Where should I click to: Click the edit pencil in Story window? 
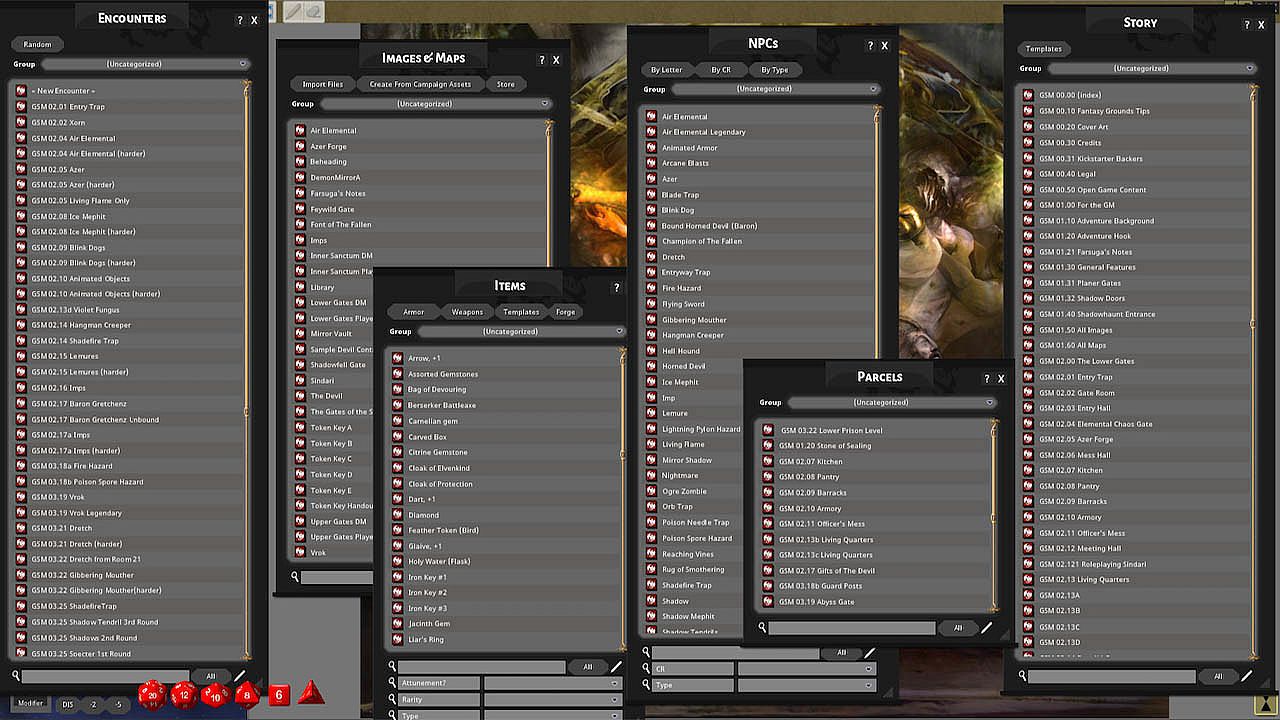click(1247, 676)
